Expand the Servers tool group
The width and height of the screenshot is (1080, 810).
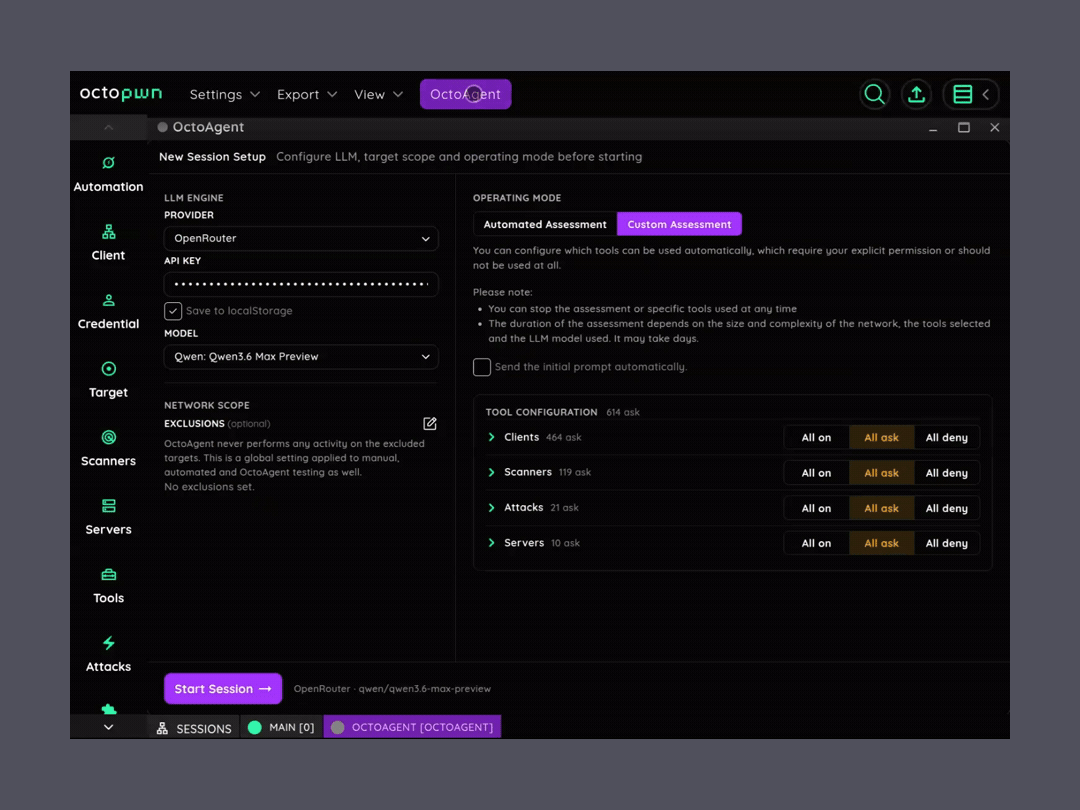pos(491,543)
